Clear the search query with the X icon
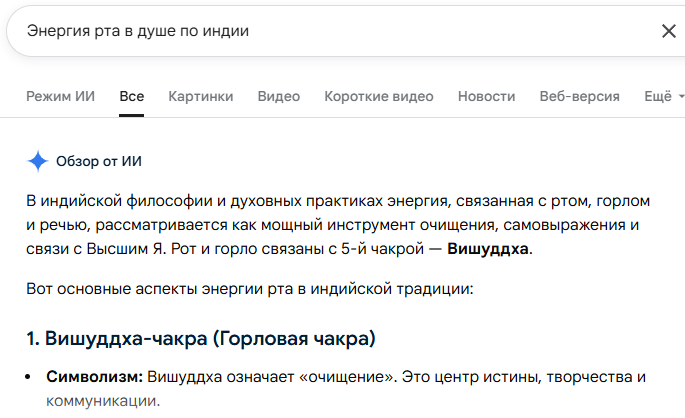The image size is (685, 418). click(x=669, y=31)
